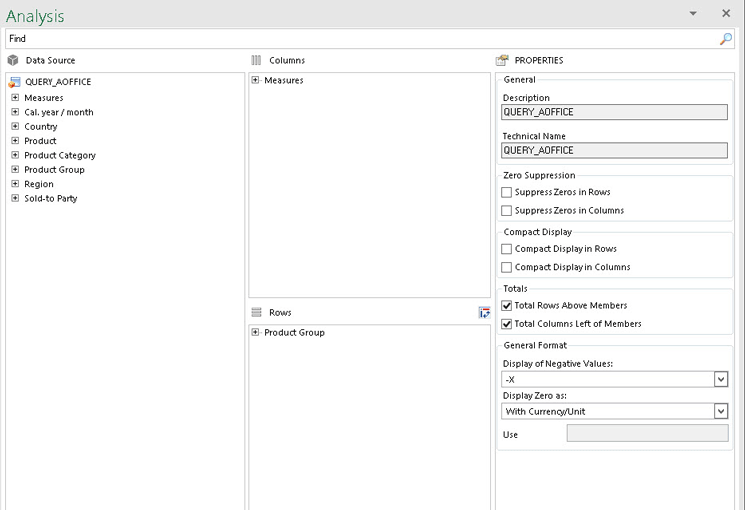This screenshot has height=510, width=745.
Task: Expand Product Group in Rows area
Action: pyautogui.click(x=255, y=332)
